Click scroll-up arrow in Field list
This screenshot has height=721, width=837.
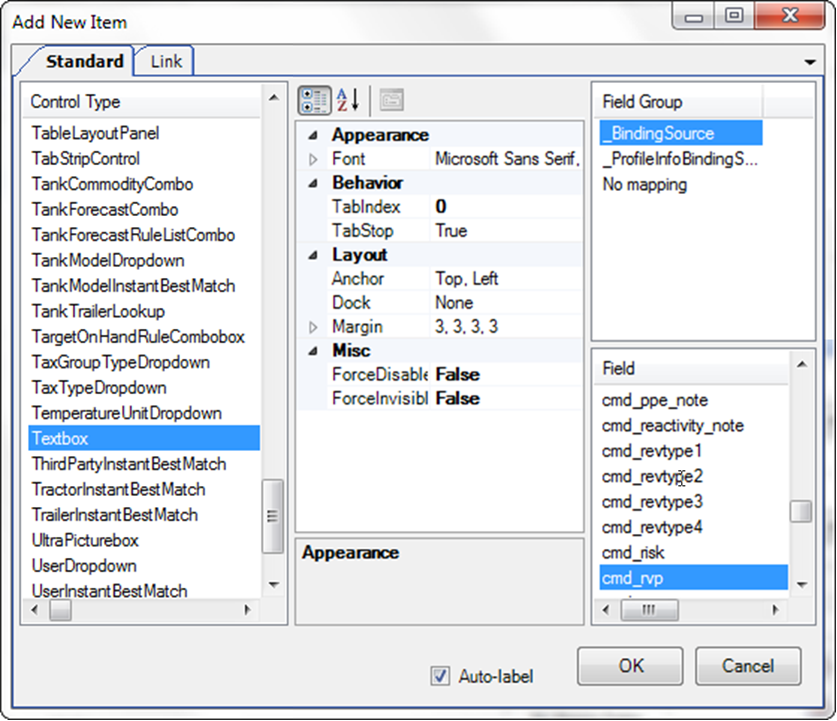[x=801, y=365]
